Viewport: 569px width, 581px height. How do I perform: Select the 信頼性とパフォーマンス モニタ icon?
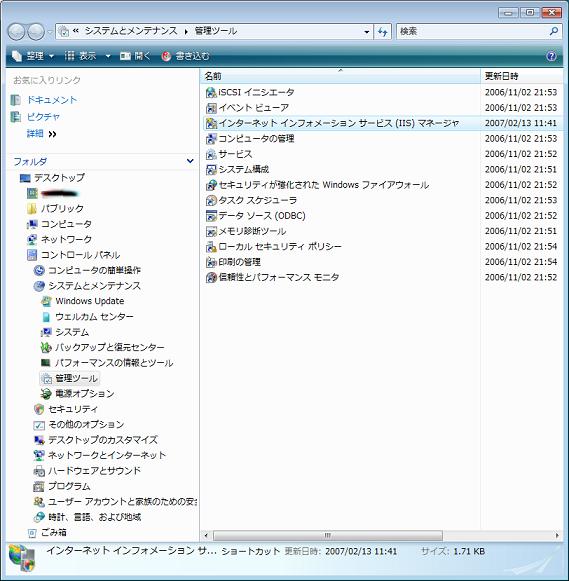coord(211,278)
